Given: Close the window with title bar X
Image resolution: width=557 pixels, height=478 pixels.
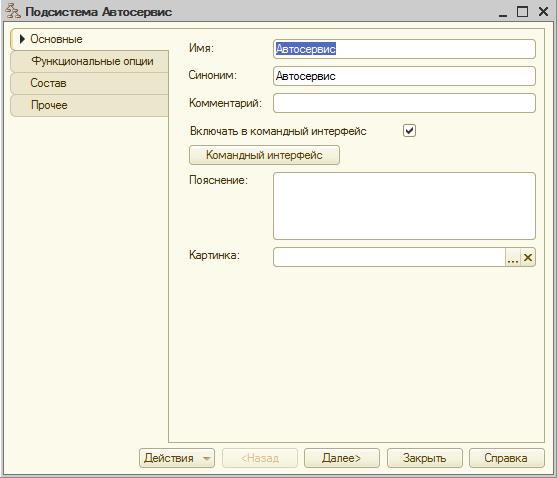Looking at the screenshot, I should (x=543, y=11).
